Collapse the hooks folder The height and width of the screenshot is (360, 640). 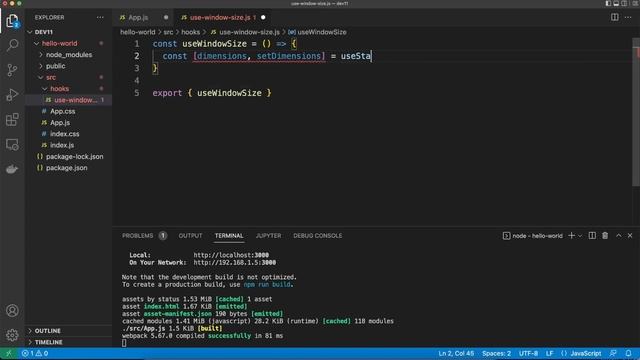[x=45, y=89]
